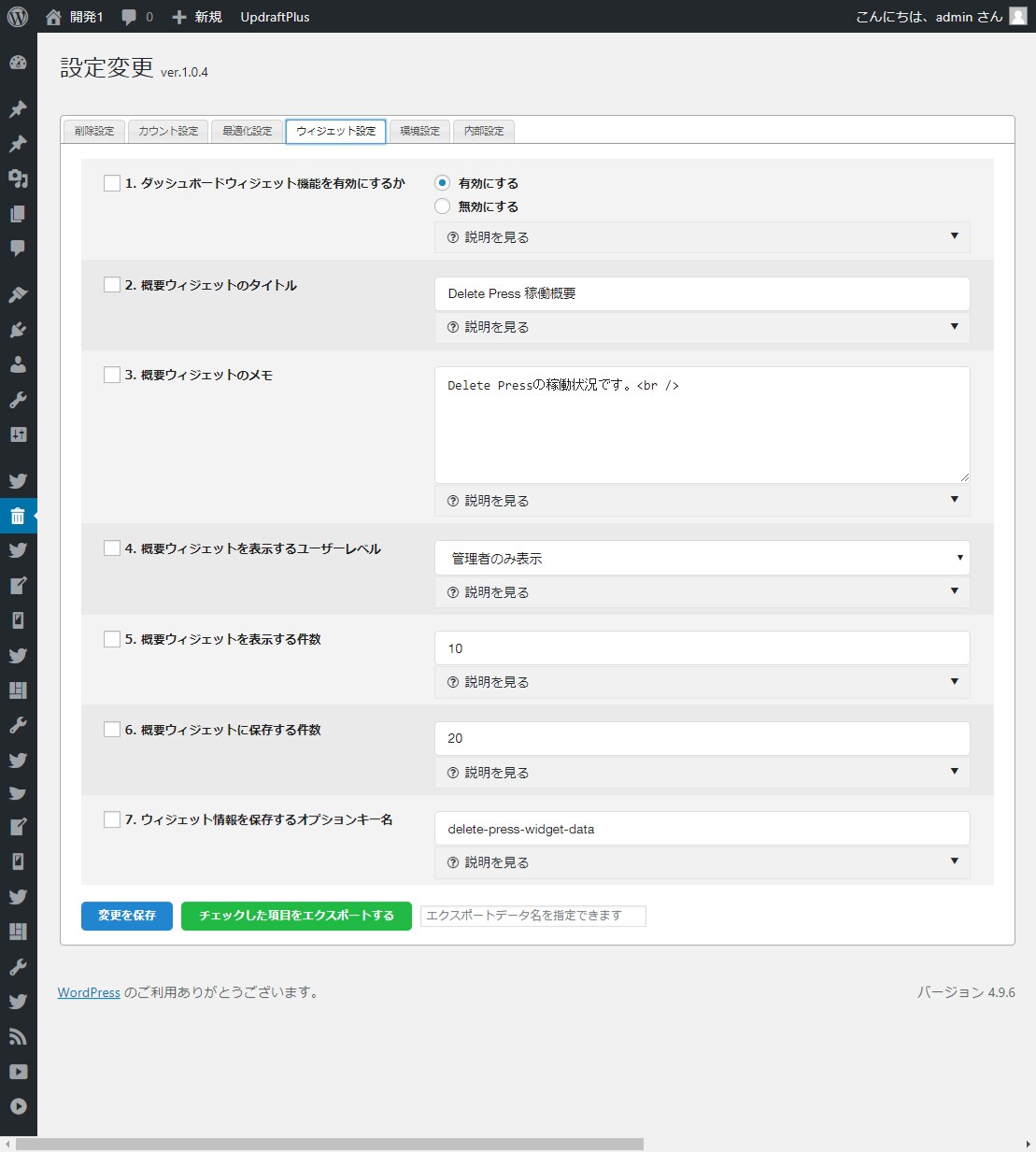1036x1152 pixels.
Task: Check item 3 概要ウィジェットのメモ checkbox
Action: click(112, 375)
